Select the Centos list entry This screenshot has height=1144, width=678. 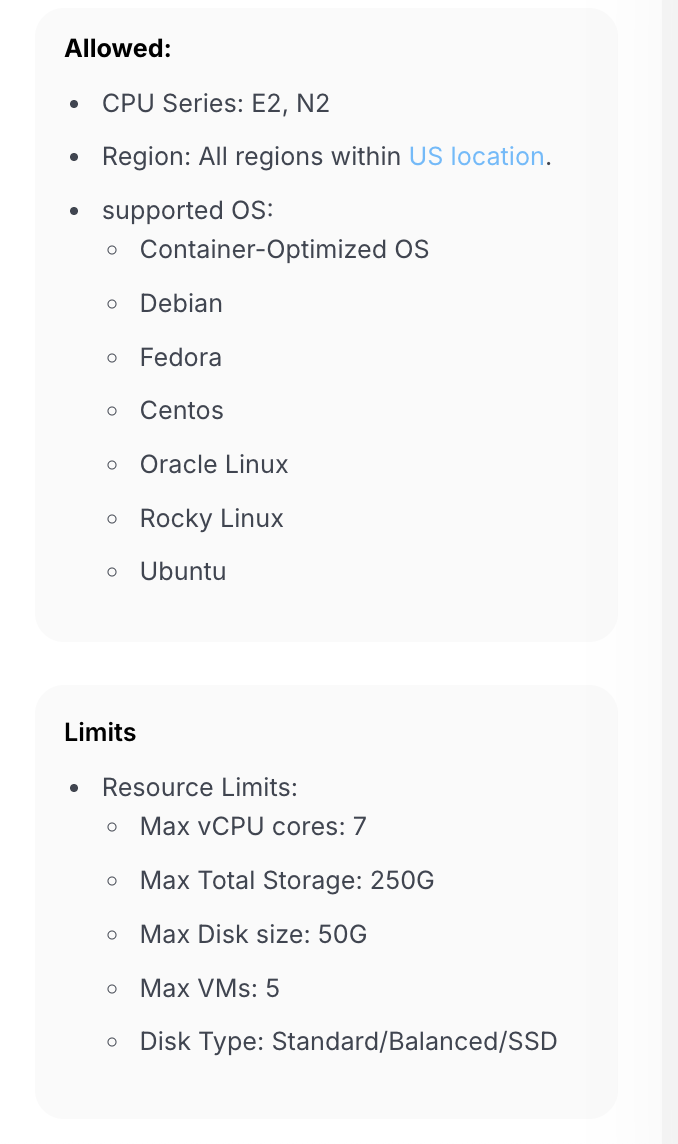coord(181,410)
